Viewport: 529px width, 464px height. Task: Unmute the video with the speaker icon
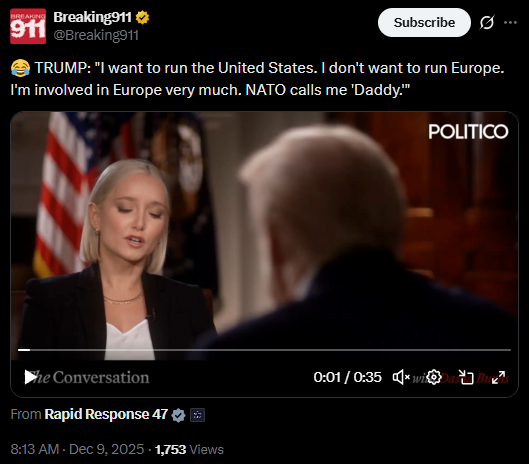click(x=401, y=377)
